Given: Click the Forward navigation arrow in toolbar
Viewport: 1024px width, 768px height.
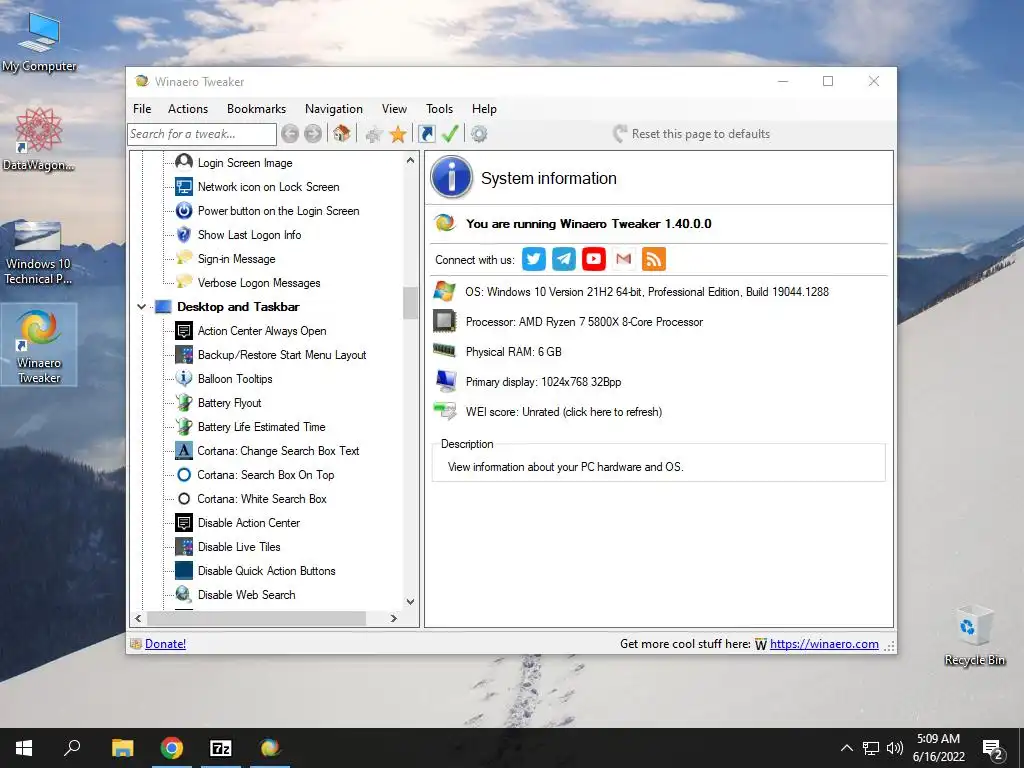Looking at the screenshot, I should click(x=313, y=134).
